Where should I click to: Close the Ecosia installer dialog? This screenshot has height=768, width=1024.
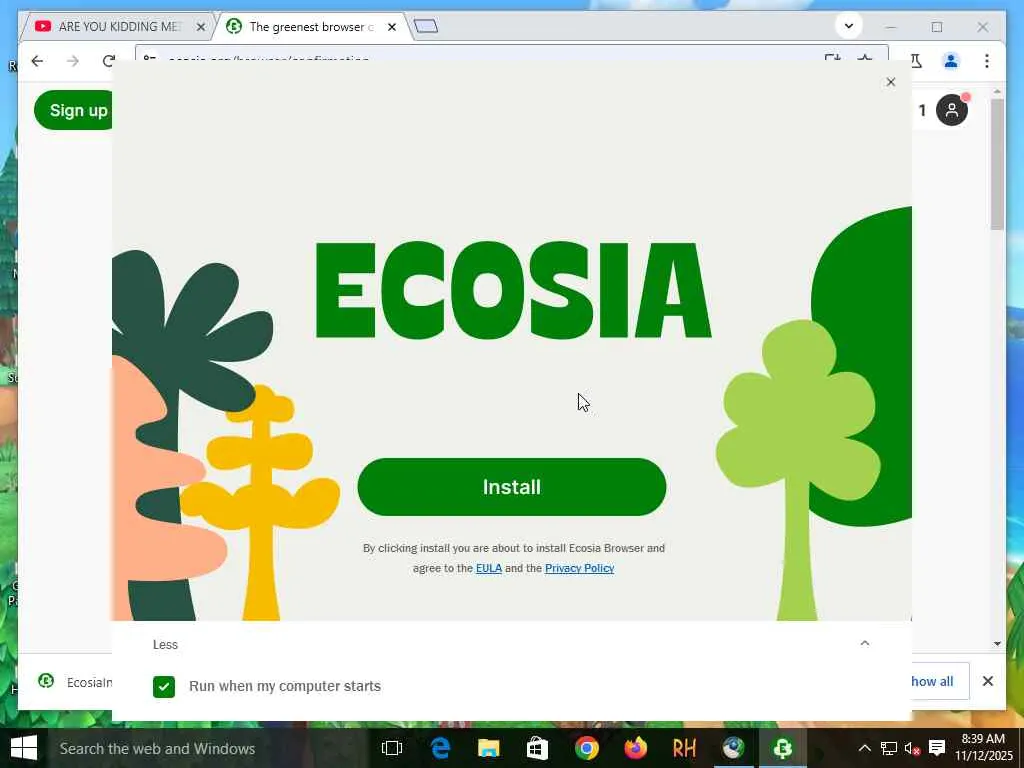[x=891, y=82]
